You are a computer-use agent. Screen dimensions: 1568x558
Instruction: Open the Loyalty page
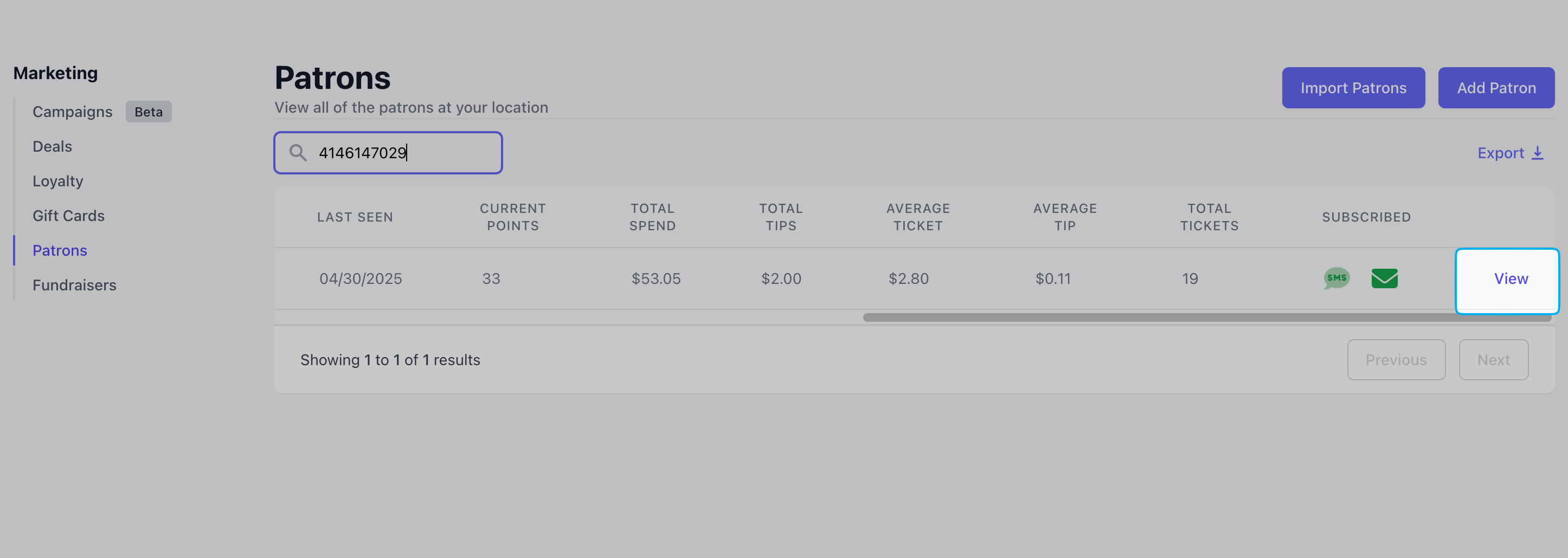click(58, 181)
